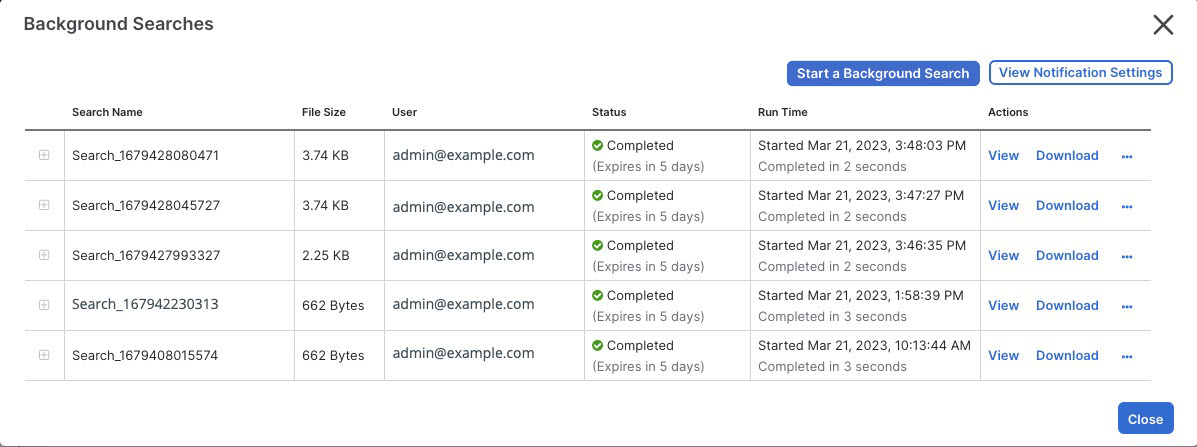This screenshot has width=1197, height=447.
Task: Download search started at 10:13:44 AM
Action: [1067, 355]
